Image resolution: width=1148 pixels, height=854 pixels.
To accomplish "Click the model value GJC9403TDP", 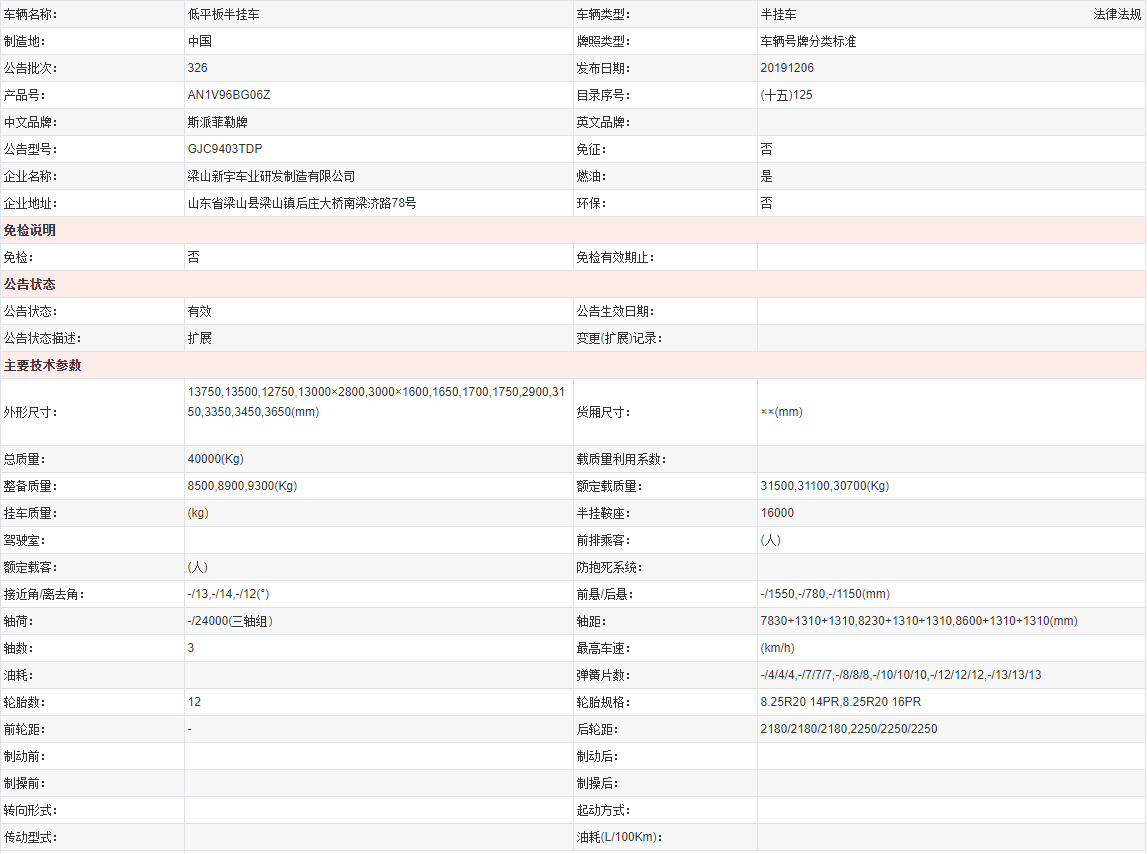I will [224, 149].
